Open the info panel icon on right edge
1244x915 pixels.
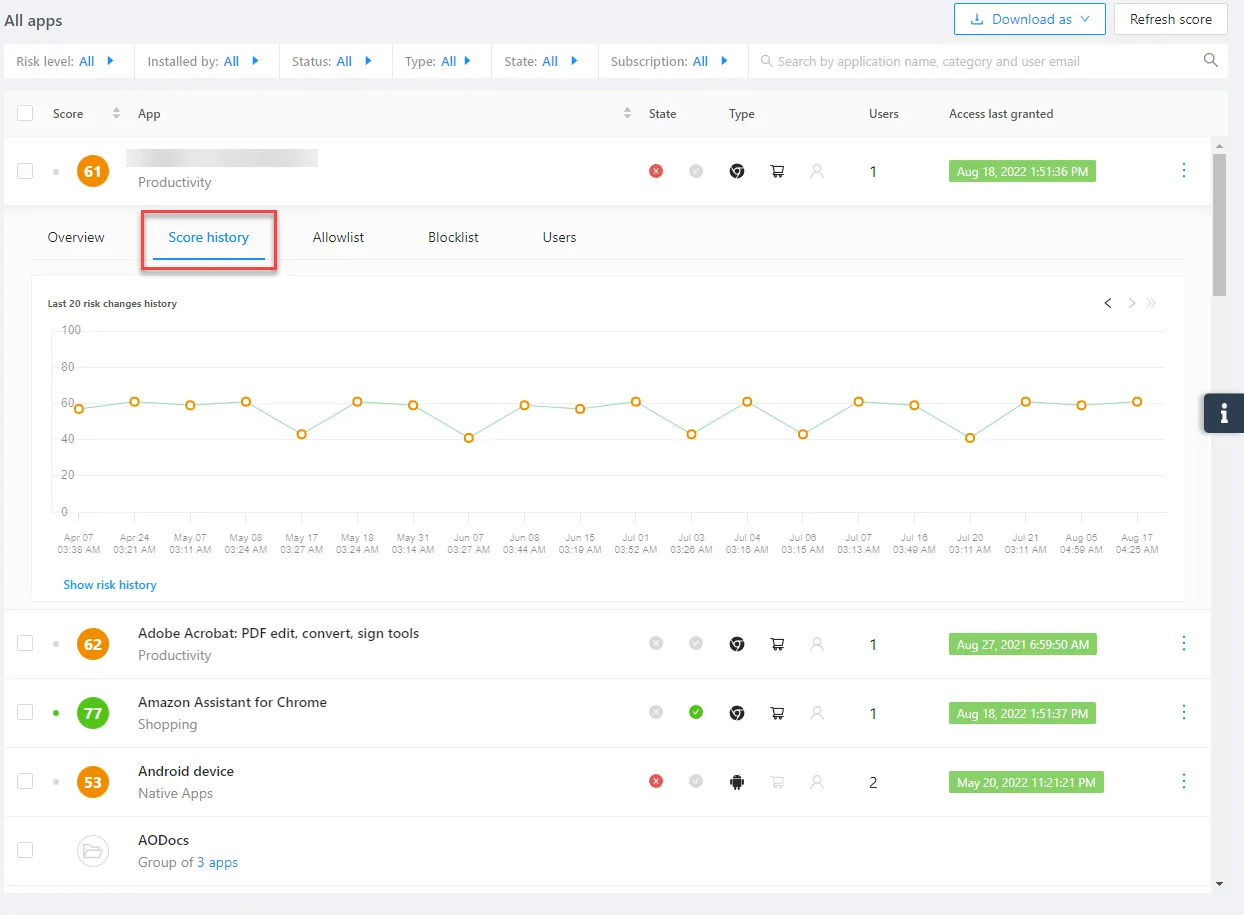point(1223,413)
